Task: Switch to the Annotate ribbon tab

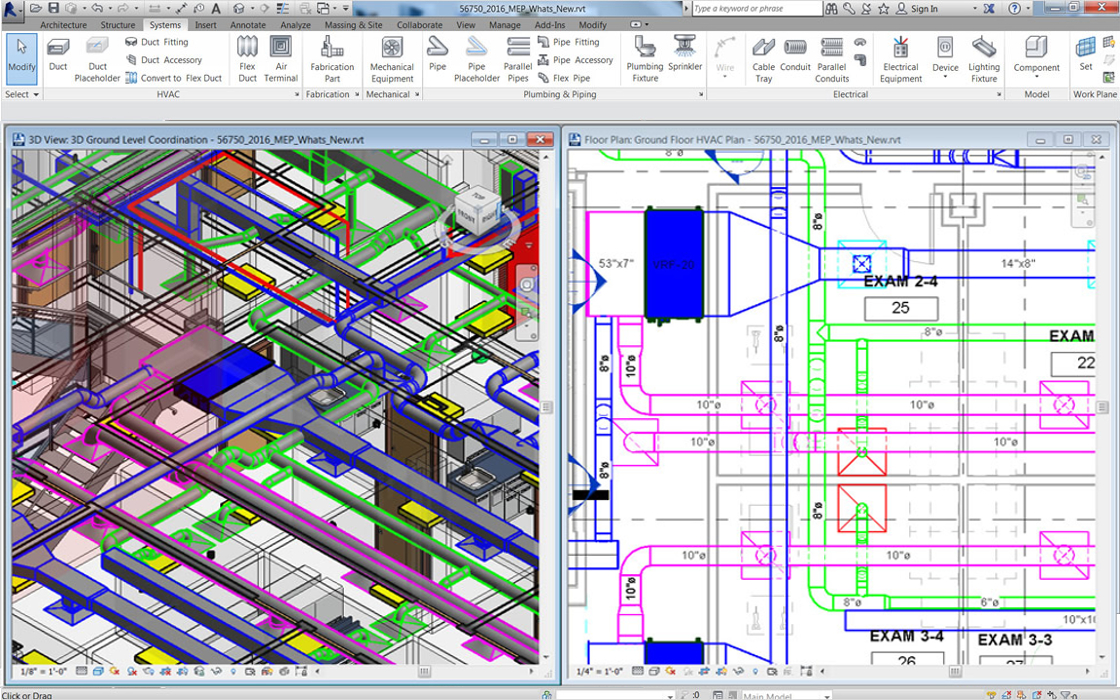Action: (x=248, y=25)
